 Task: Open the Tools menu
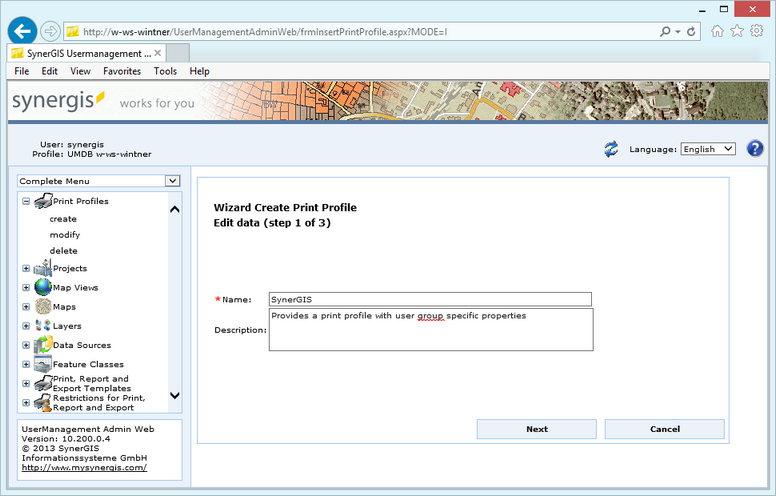click(x=165, y=71)
